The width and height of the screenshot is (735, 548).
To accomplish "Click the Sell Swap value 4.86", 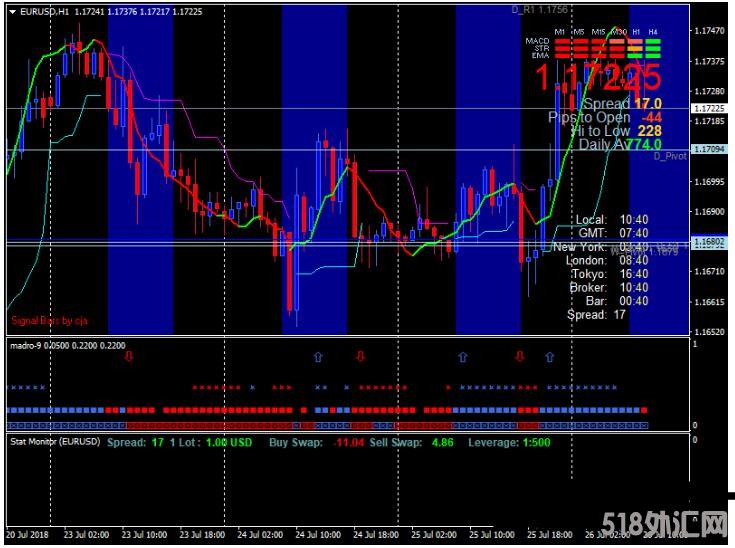I will [442, 443].
